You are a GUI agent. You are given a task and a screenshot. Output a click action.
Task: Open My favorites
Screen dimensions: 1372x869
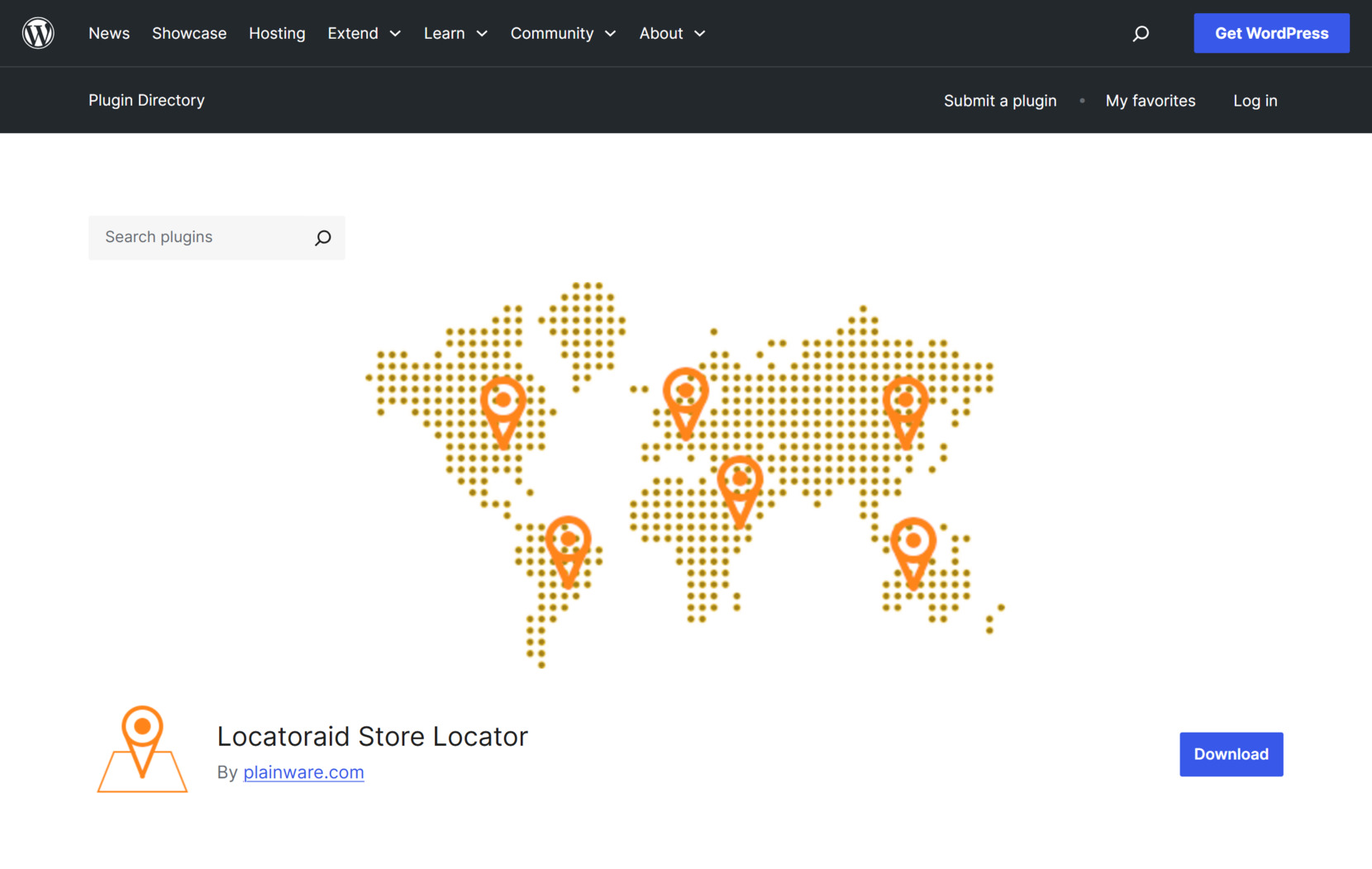point(1150,100)
